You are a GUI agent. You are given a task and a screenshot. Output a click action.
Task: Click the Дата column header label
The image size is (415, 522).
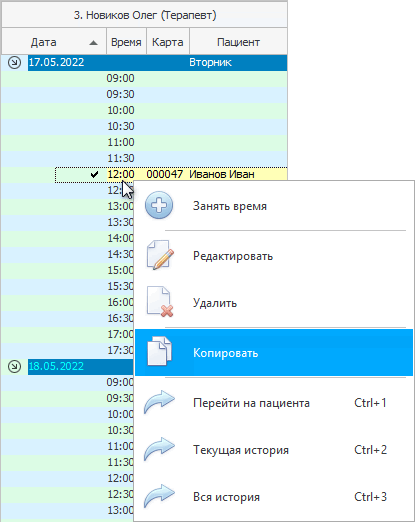[x=43, y=42]
